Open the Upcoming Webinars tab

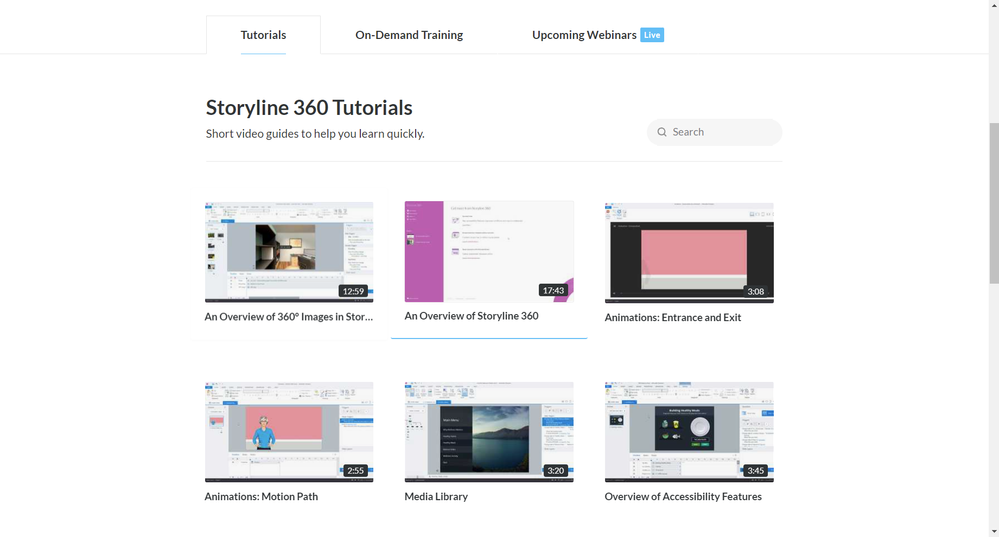click(584, 35)
